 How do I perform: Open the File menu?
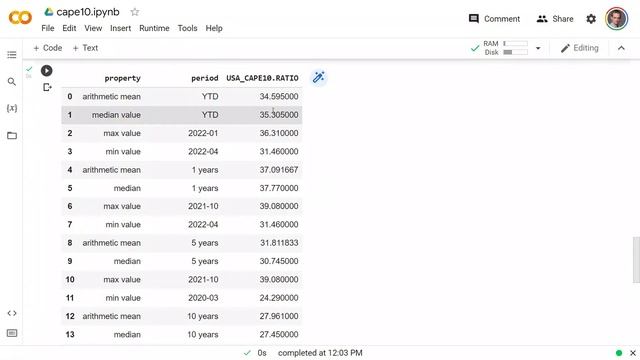coord(48,28)
